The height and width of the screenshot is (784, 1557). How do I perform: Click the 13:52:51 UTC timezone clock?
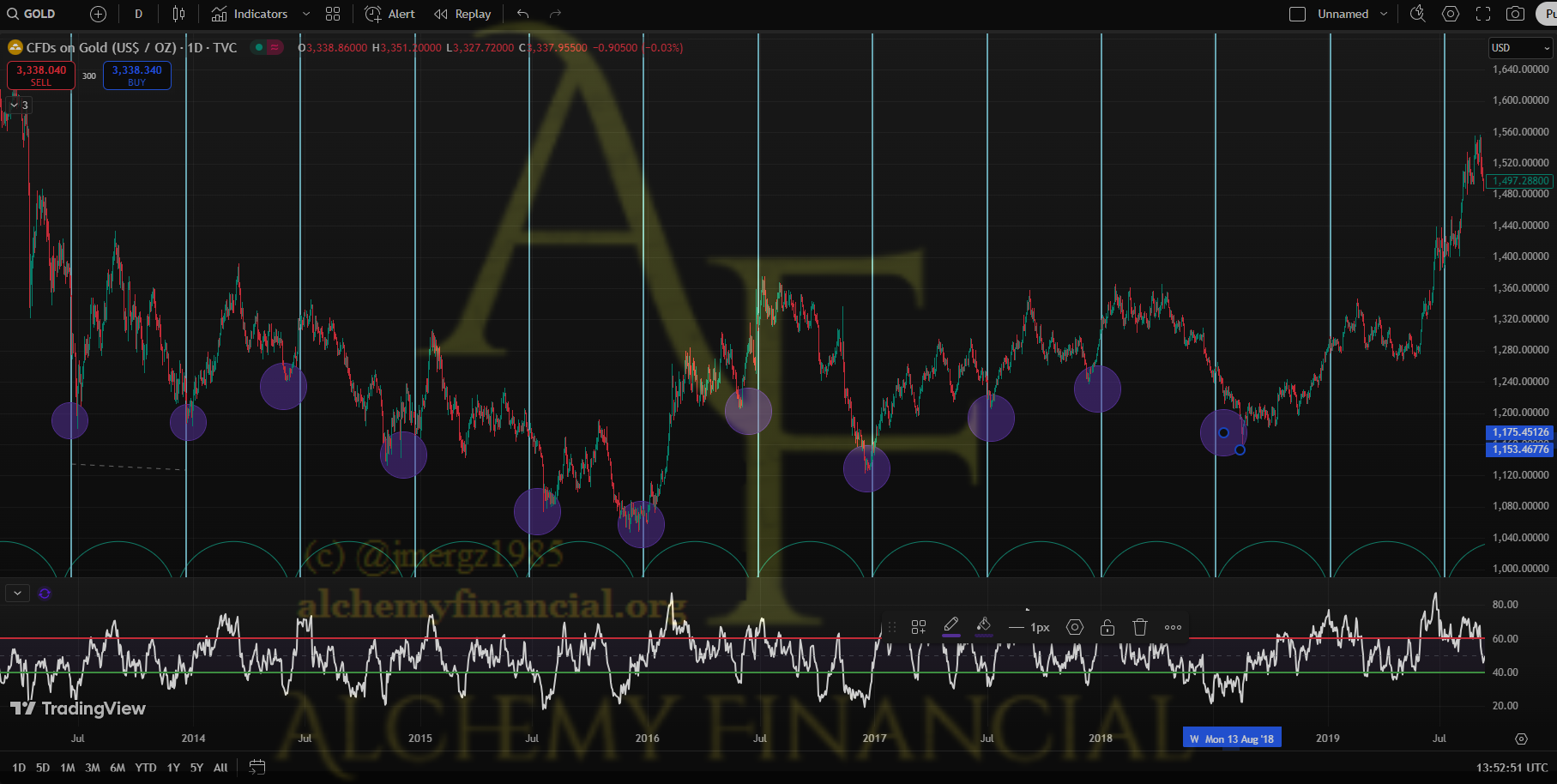[1512, 768]
